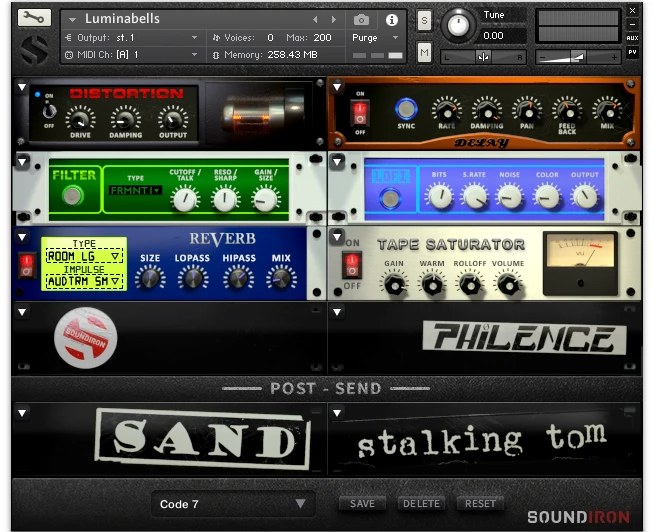Click the RESET button
Image resolution: width=654 pixels, height=532 pixels.
[x=480, y=504]
